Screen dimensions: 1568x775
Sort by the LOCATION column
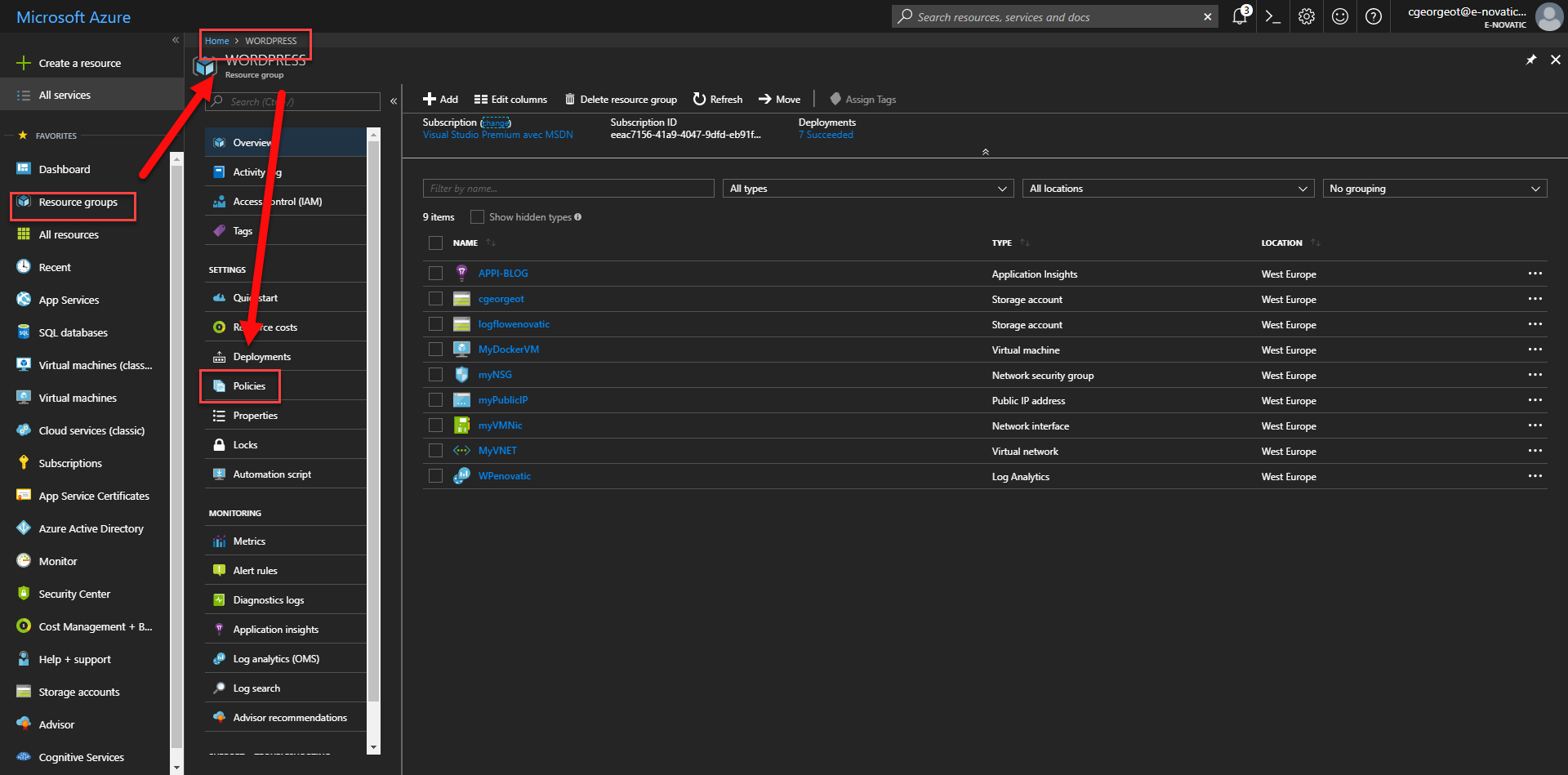pos(1281,243)
